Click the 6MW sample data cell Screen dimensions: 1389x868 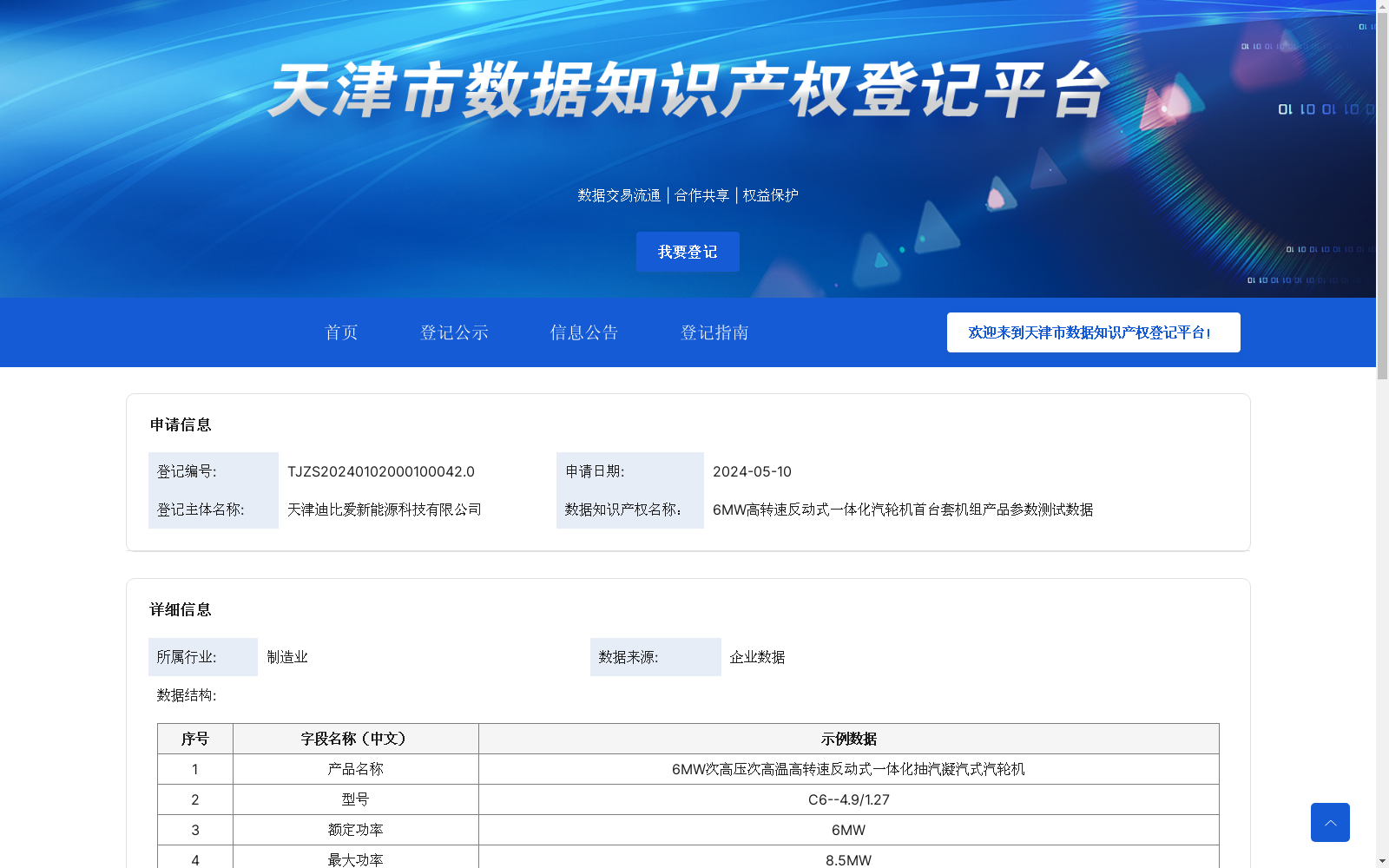[x=849, y=830]
